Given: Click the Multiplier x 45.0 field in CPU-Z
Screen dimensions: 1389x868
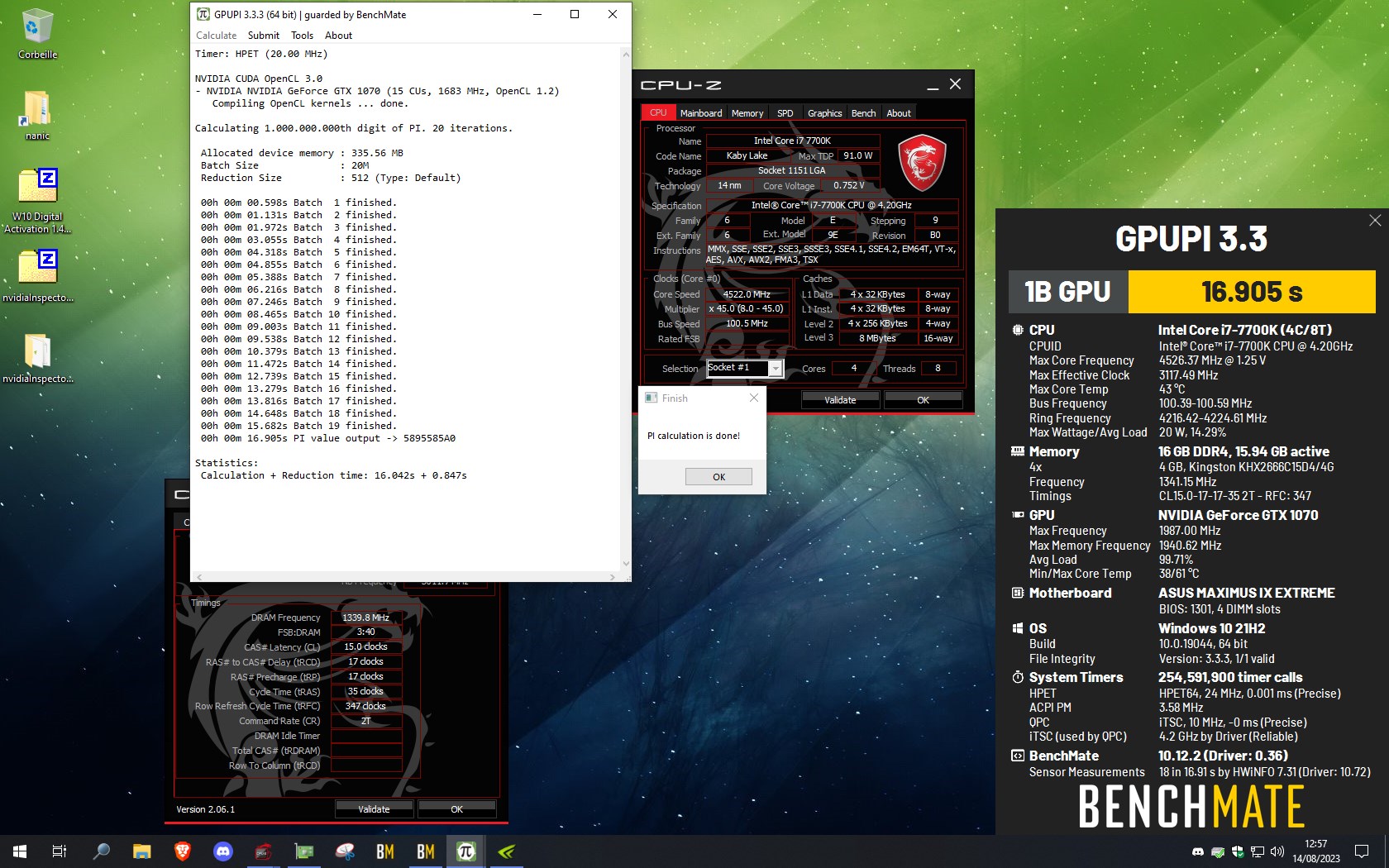Looking at the screenshot, I should coord(747,309).
